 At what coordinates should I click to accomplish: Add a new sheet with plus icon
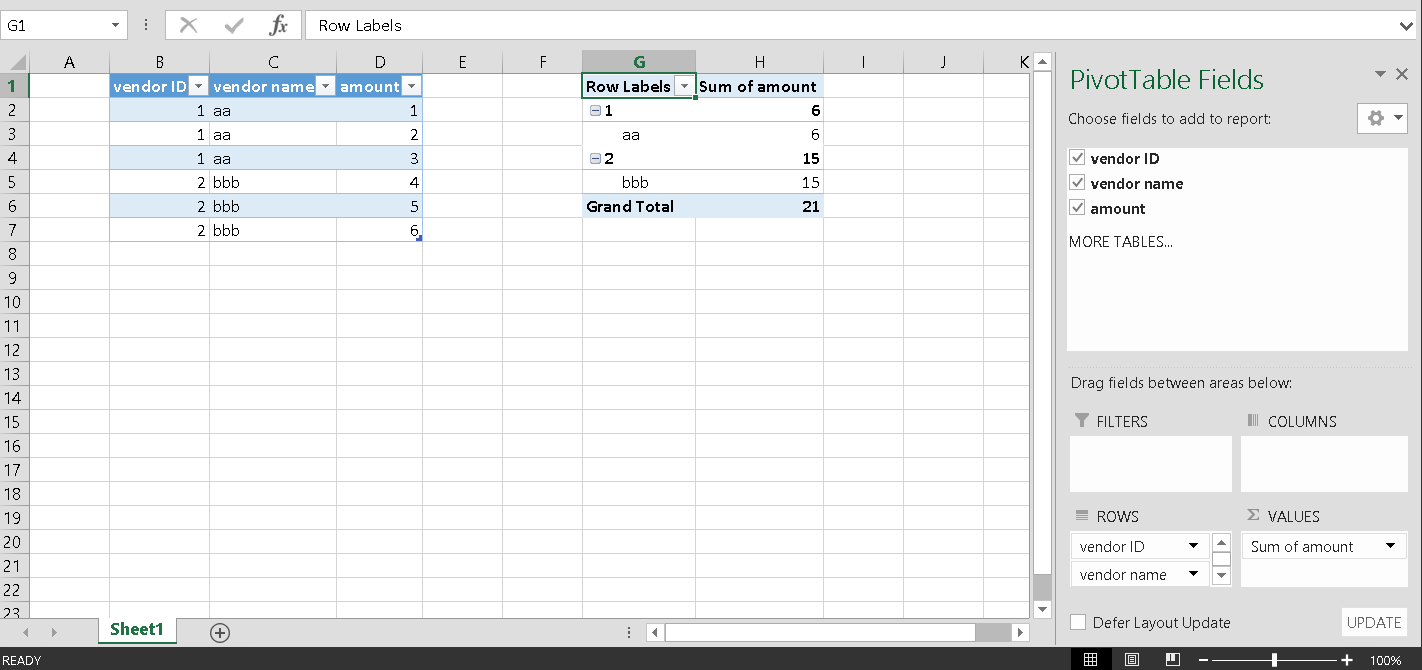pos(220,632)
